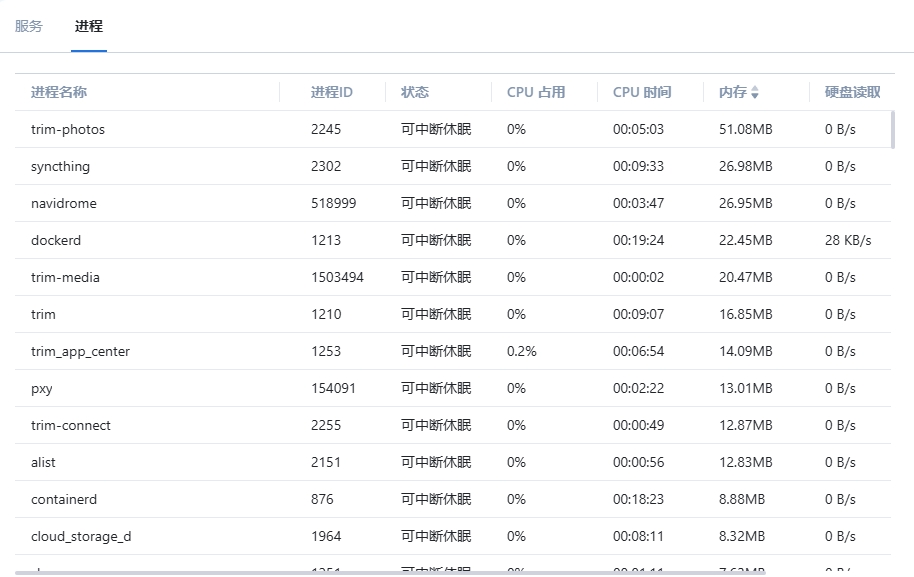
Task: Click process ID 154091
Action: point(333,388)
